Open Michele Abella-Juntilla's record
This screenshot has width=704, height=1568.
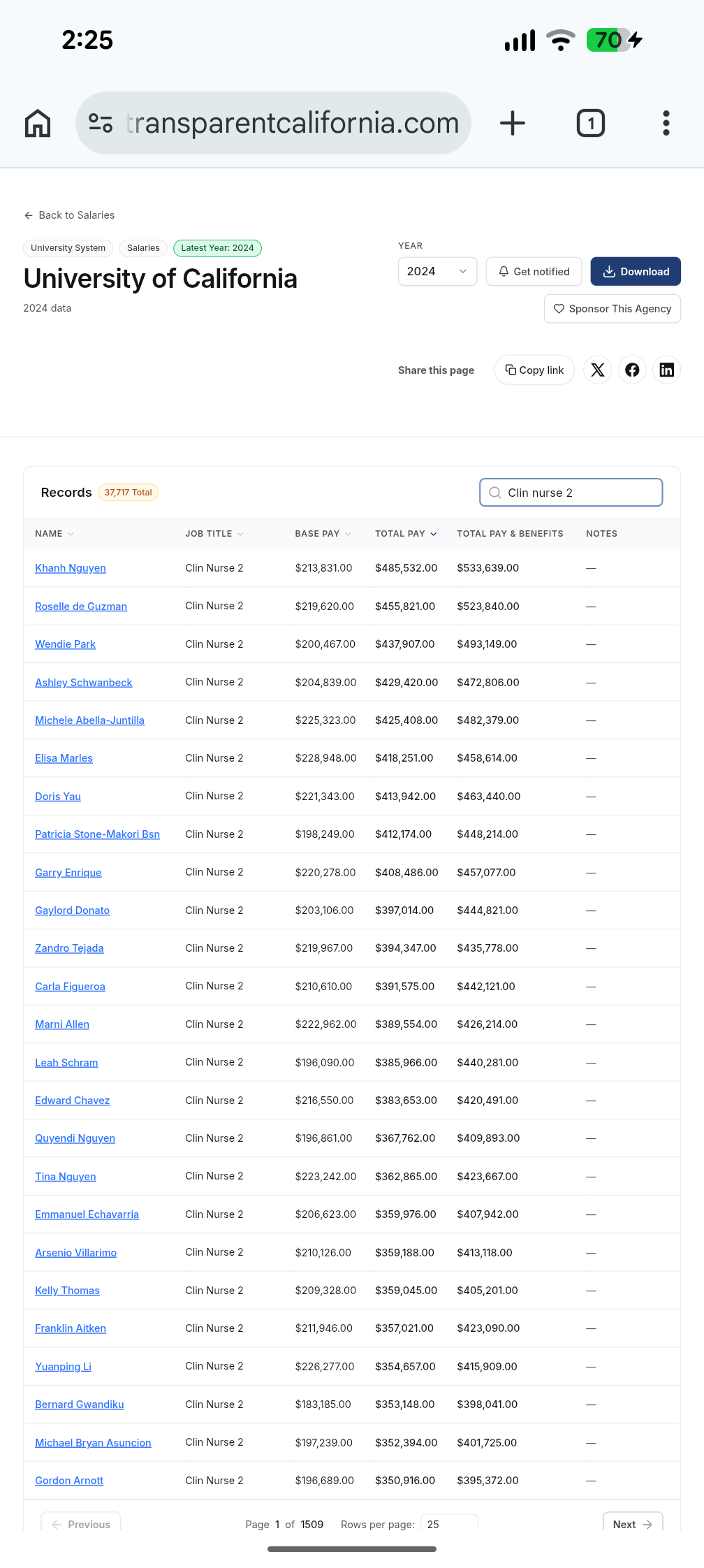(x=89, y=720)
